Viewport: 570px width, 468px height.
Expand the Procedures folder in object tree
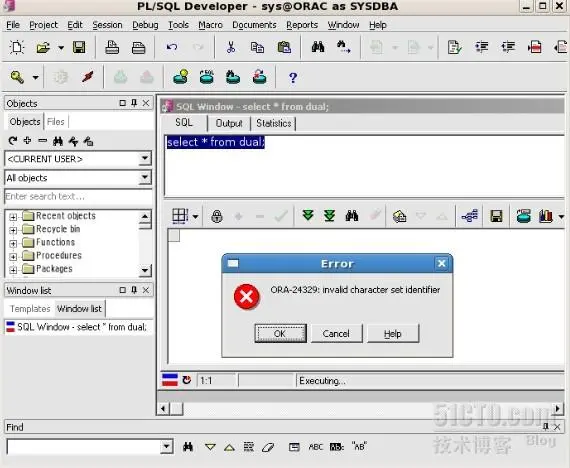click(13, 256)
